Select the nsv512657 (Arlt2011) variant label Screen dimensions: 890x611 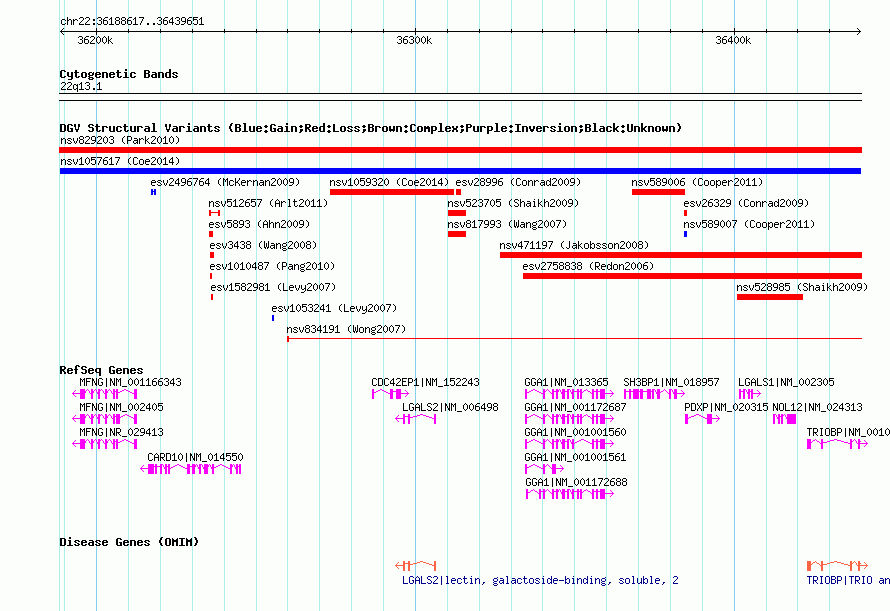tap(268, 203)
